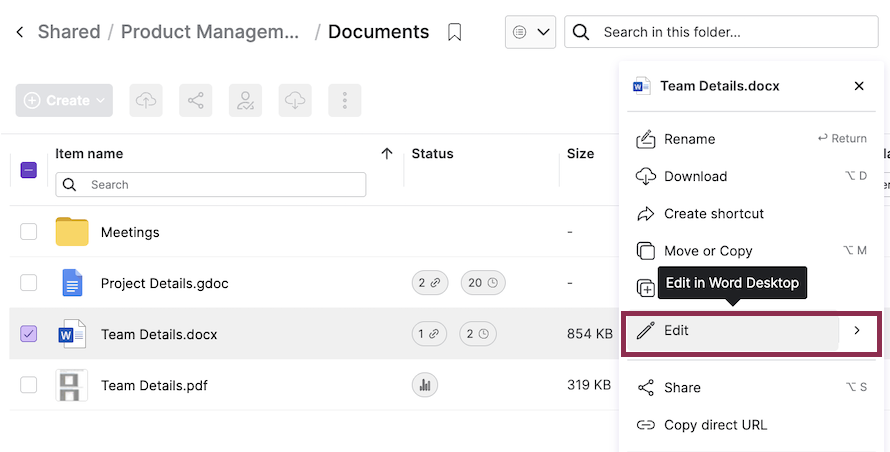The height and width of the screenshot is (452, 890).
Task: Click the 20 versions badge for Project Details.gdoc
Action: (482, 283)
